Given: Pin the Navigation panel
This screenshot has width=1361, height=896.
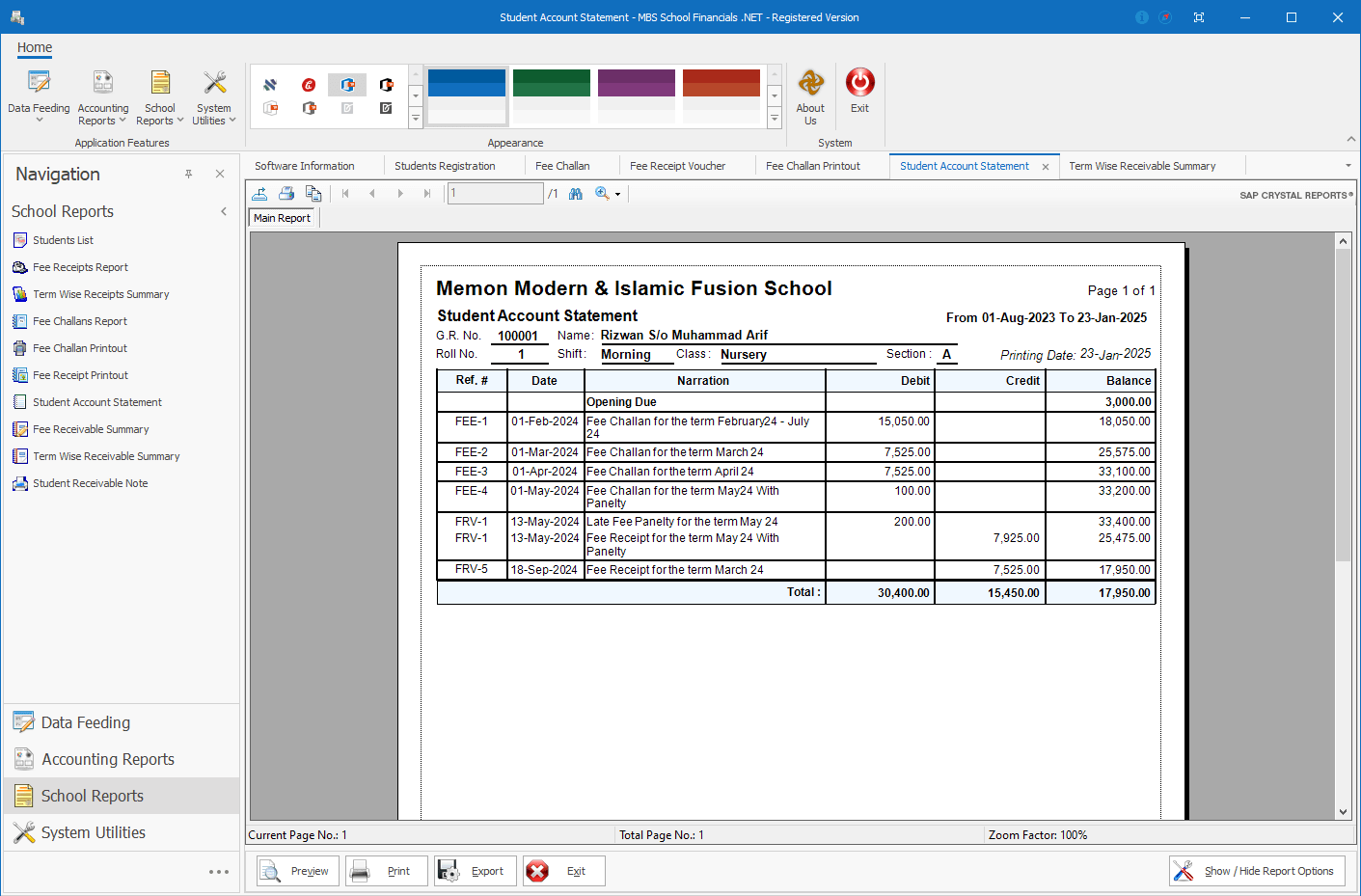Looking at the screenshot, I should (189, 174).
